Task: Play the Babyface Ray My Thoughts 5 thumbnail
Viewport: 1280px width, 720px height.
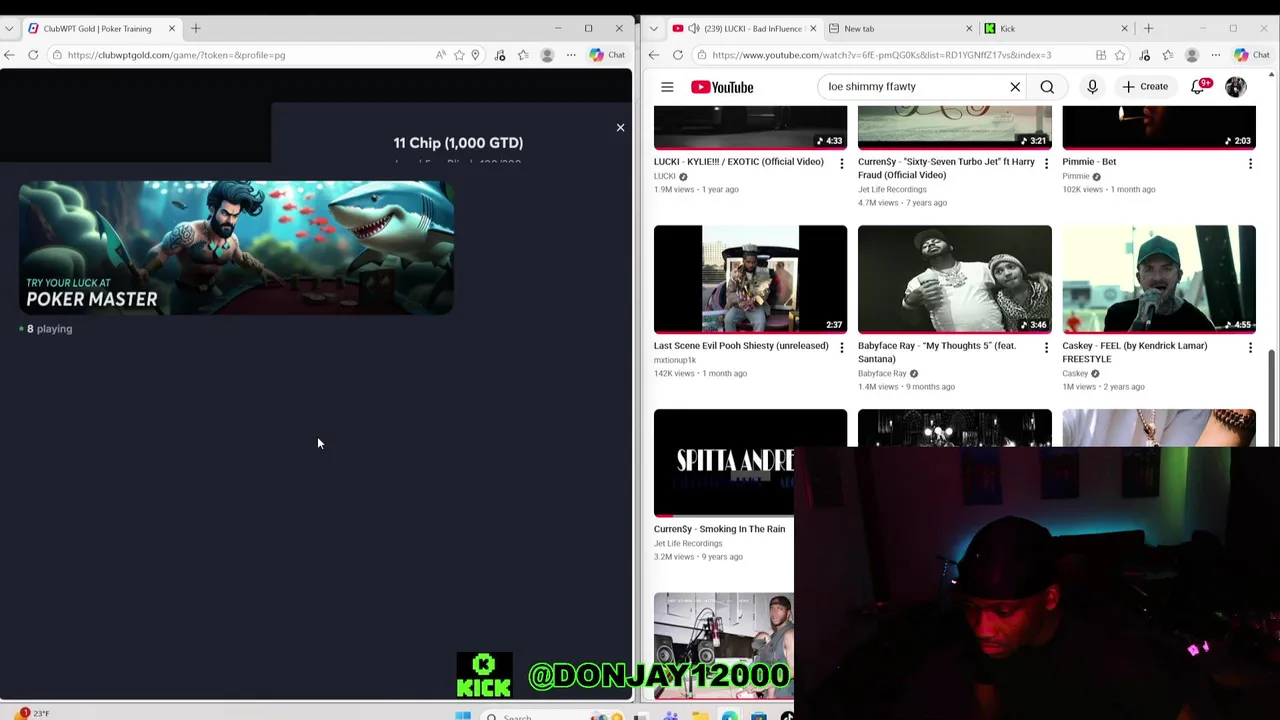Action: pyautogui.click(x=955, y=279)
